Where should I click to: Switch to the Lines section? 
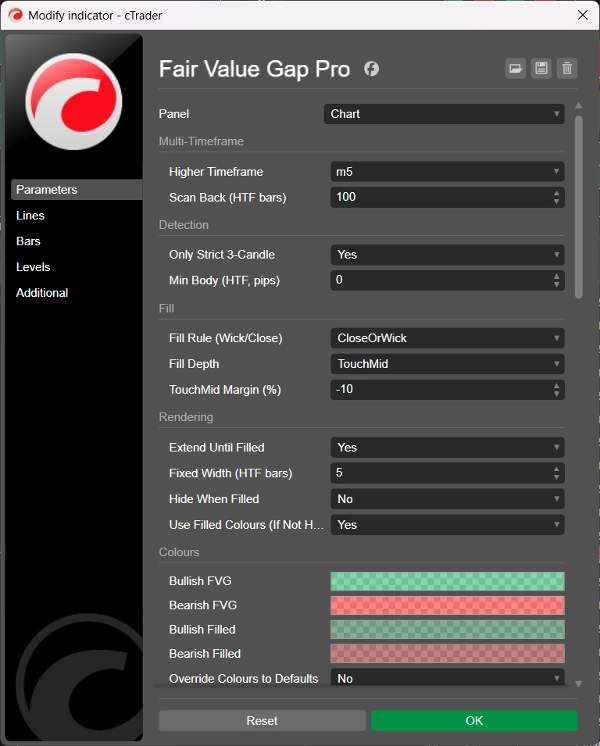31,216
